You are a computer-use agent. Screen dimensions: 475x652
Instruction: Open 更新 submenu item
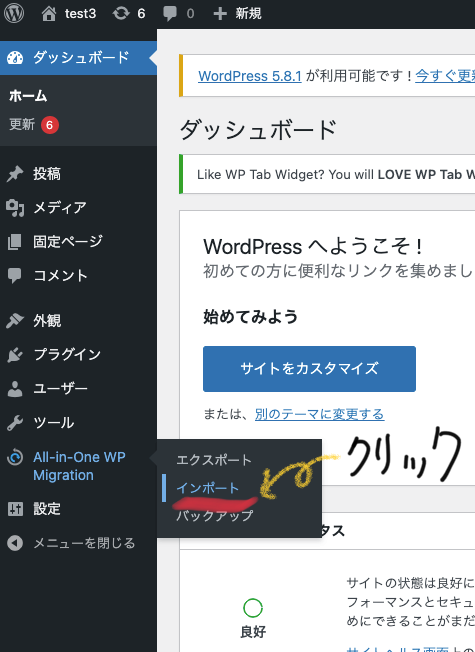(x=22, y=124)
